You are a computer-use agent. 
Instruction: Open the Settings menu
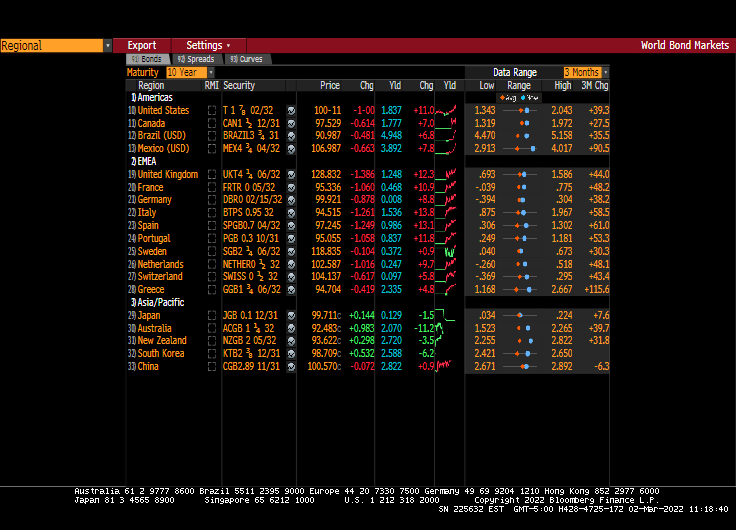207,45
